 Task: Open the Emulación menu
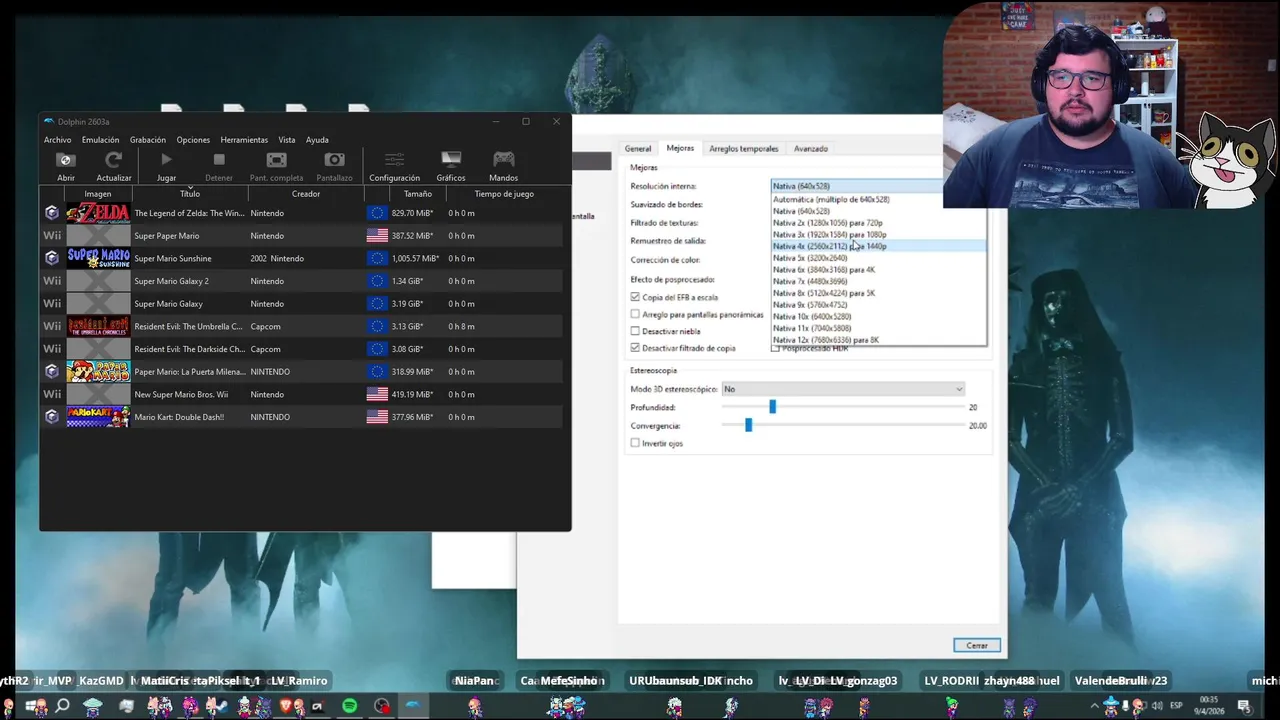click(100, 140)
